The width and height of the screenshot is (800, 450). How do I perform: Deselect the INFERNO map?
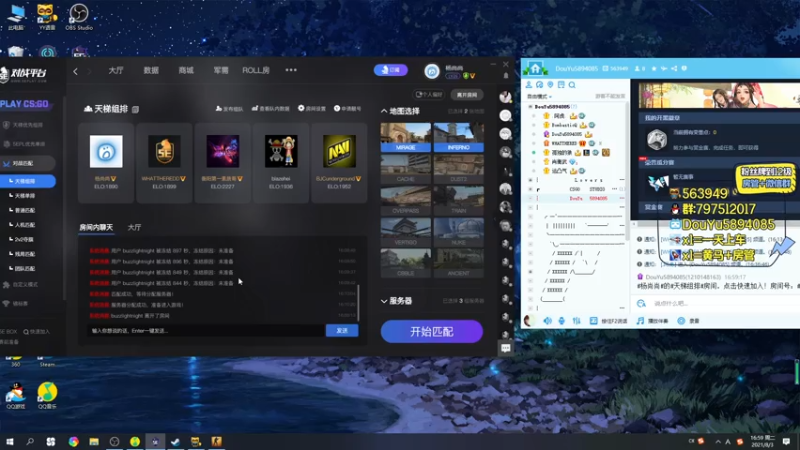[x=459, y=137]
